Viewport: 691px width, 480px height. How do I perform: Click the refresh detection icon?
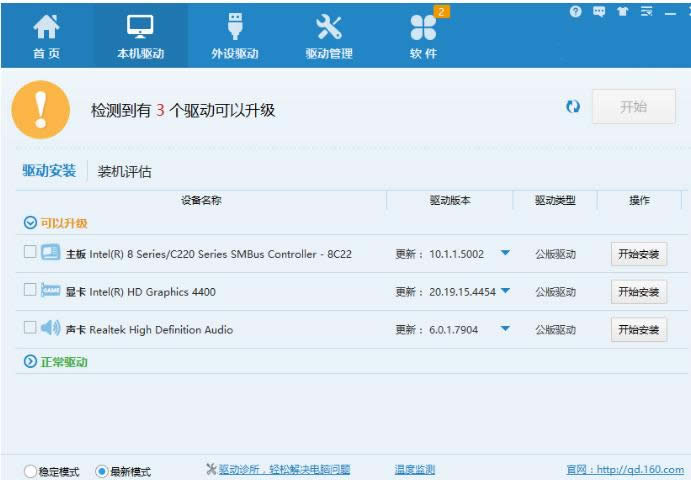(573, 107)
